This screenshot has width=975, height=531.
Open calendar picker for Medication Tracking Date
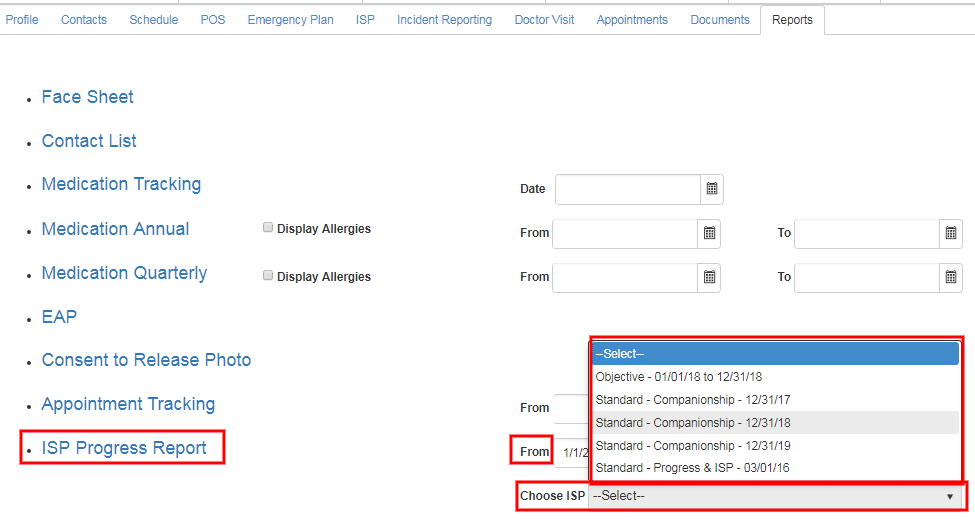pyautogui.click(x=712, y=189)
